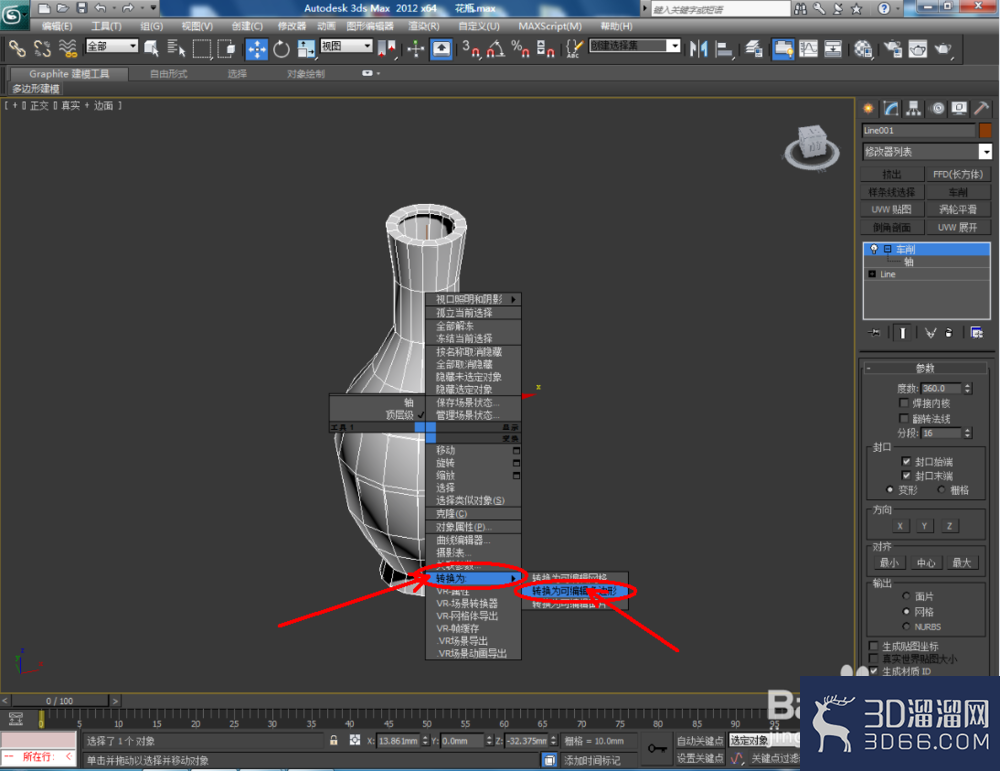Select the 面片 output radio button
The width and height of the screenshot is (1000, 771).
(906, 596)
